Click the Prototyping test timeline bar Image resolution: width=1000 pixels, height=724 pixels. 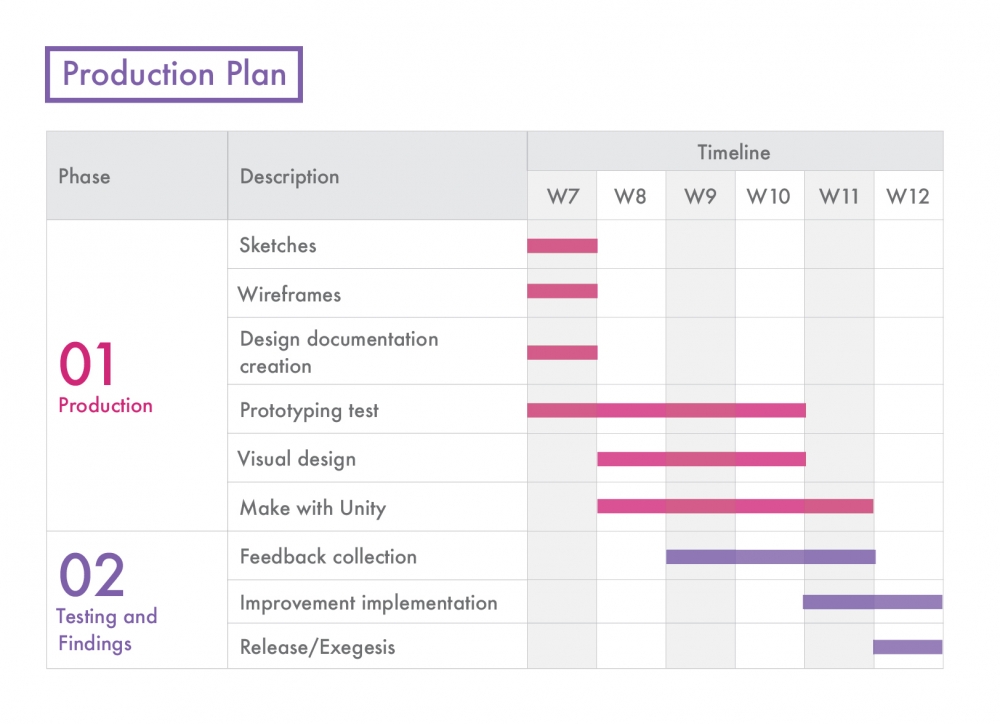[666, 410]
